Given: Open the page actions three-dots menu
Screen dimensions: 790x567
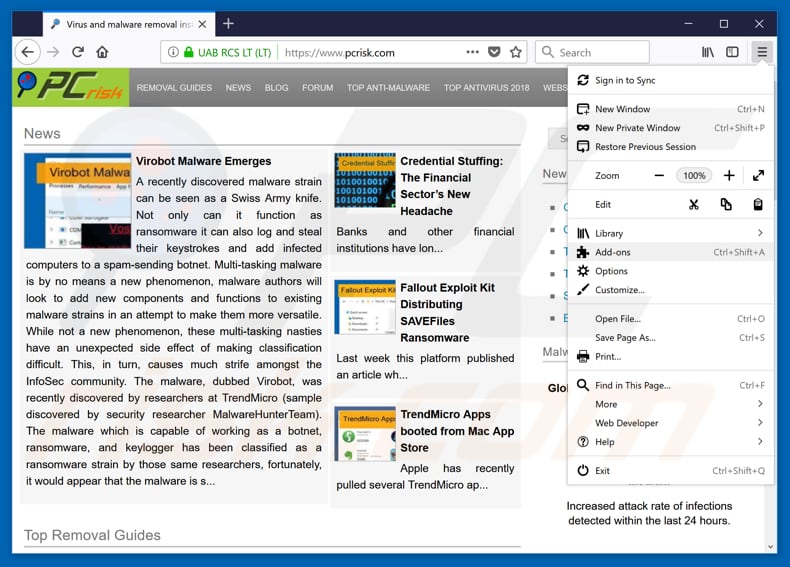Looking at the screenshot, I should [473, 52].
